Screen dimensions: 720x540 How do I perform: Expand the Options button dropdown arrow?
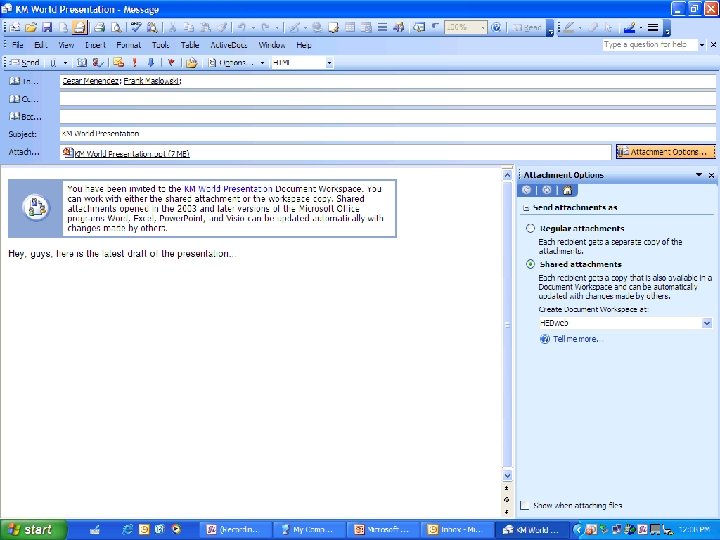(262, 63)
